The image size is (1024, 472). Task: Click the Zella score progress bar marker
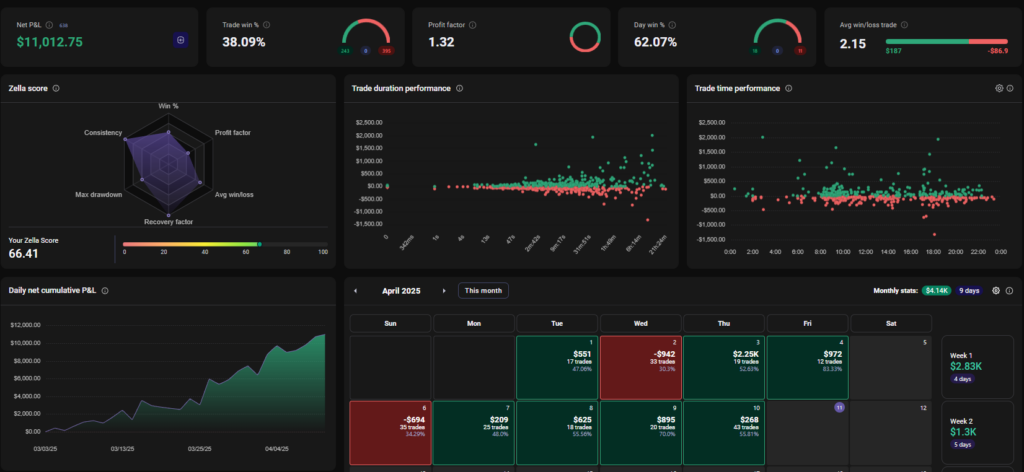tap(259, 244)
